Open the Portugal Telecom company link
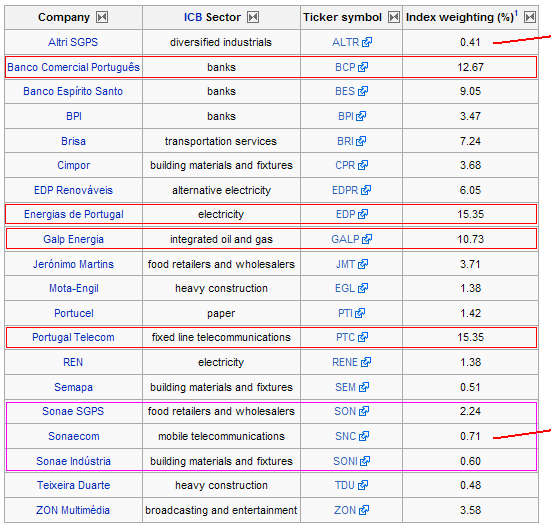The image size is (560, 529). (x=73, y=337)
